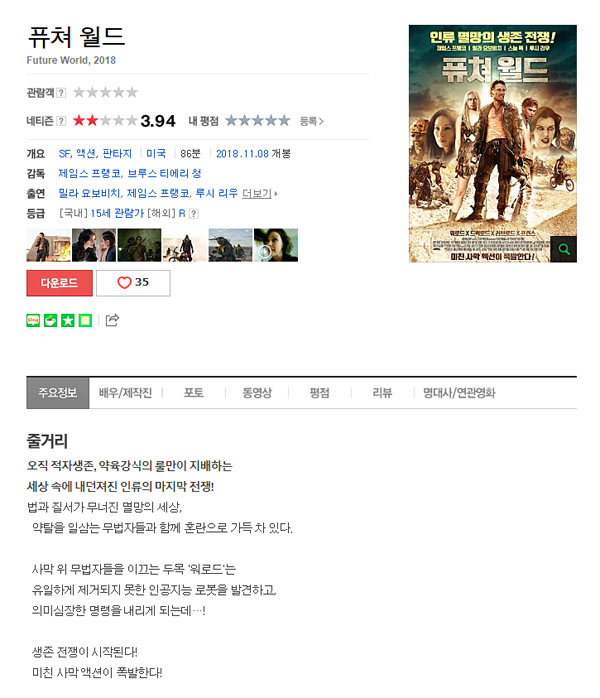The height and width of the screenshot is (698, 600).
Task: Click the light green memo square icon
Action: point(85,321)
